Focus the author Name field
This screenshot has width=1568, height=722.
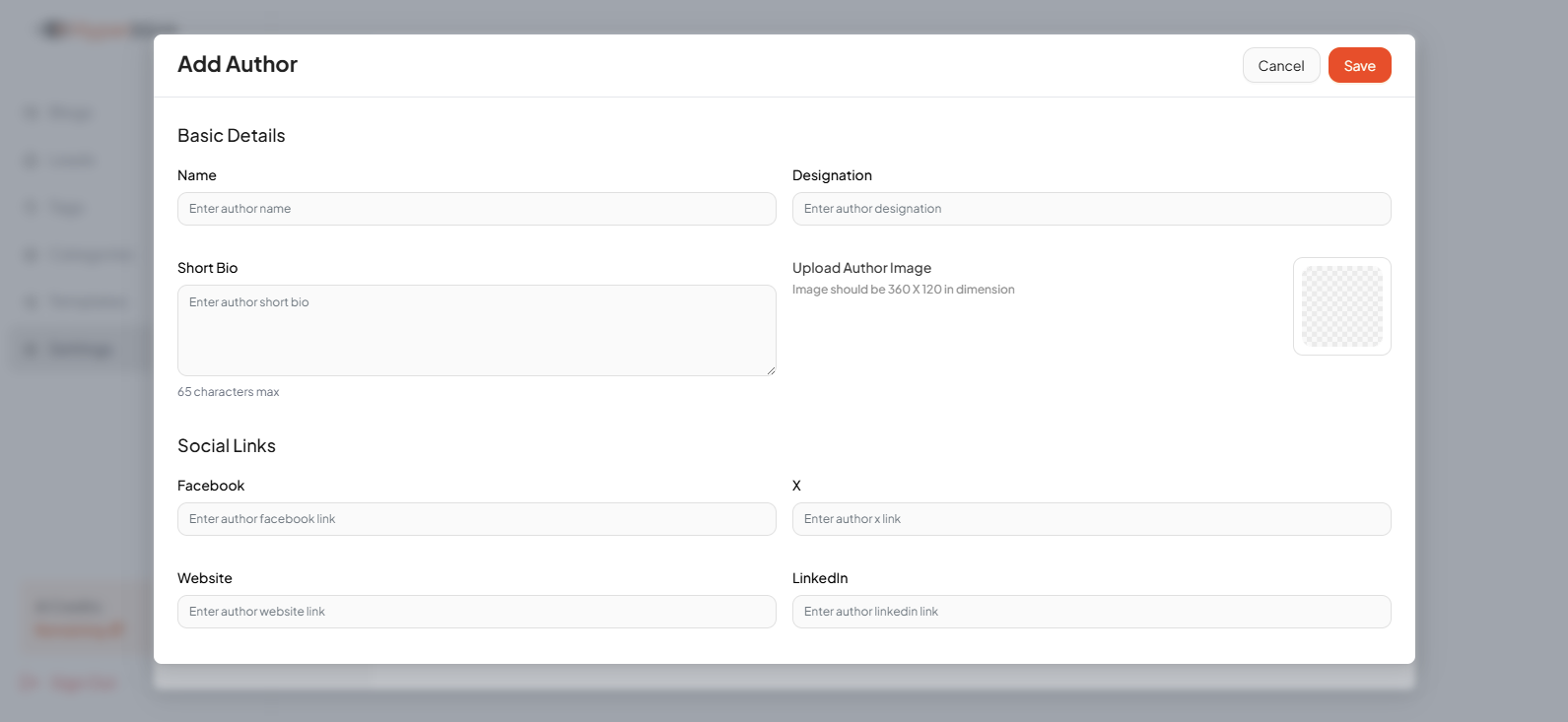(477, 209)
